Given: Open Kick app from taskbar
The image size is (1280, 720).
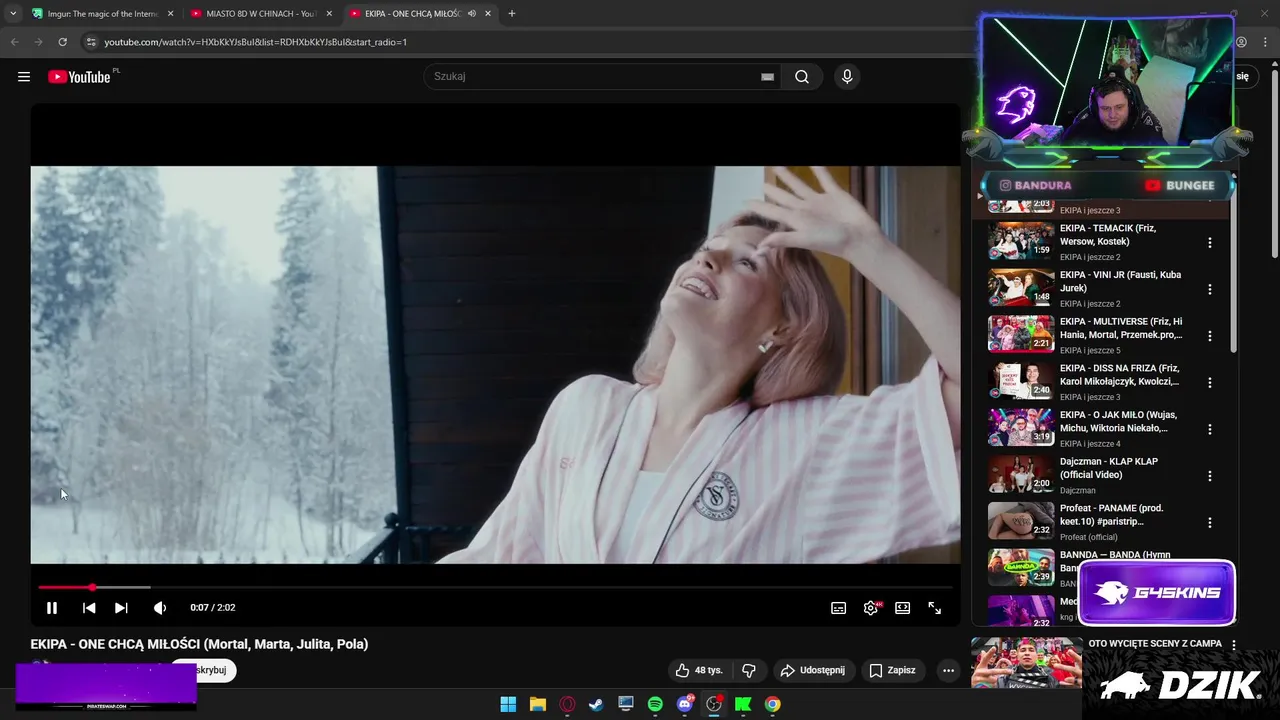Looking at the screenshot, I should tap(743, 704).
